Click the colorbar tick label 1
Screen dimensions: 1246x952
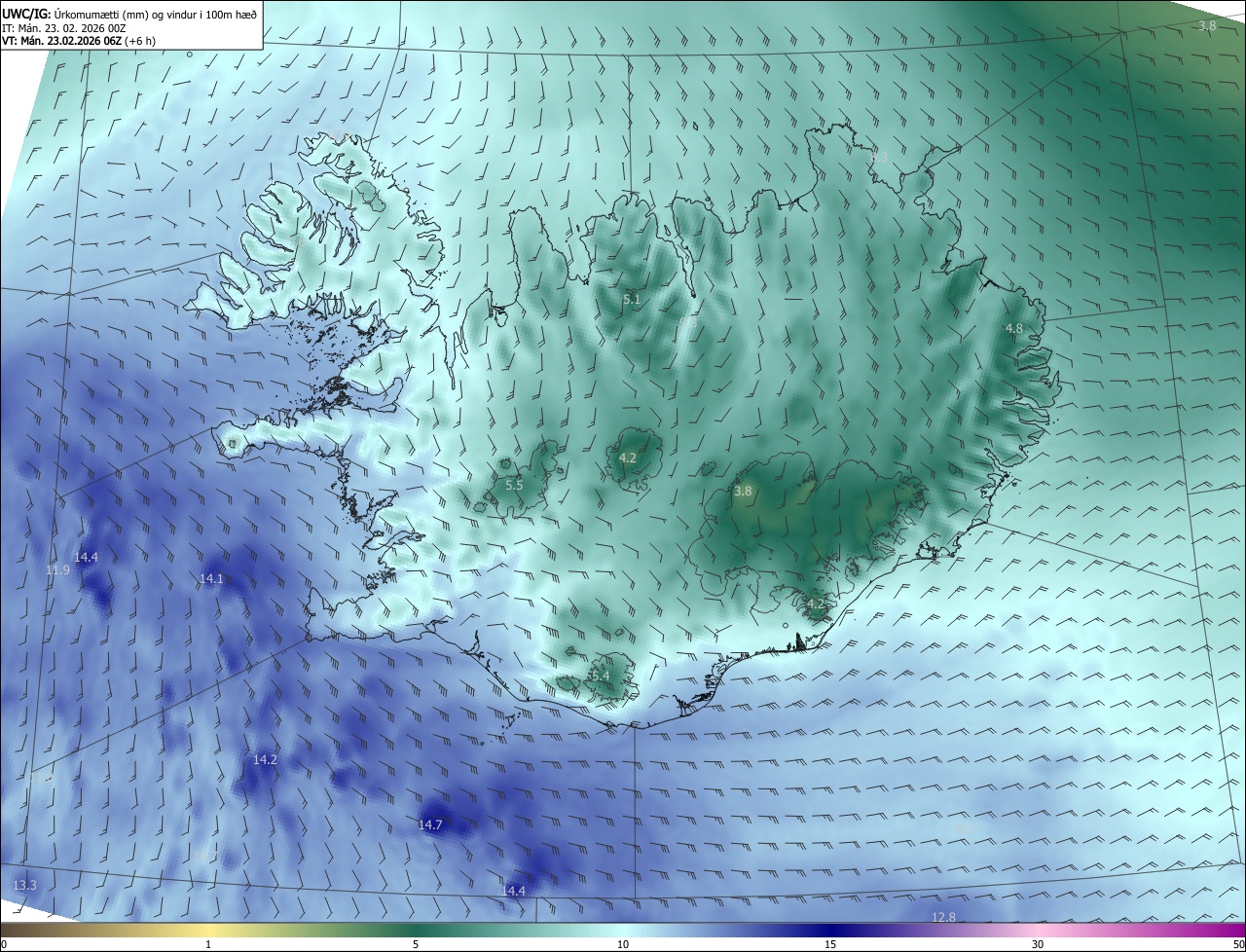(208, 944)
